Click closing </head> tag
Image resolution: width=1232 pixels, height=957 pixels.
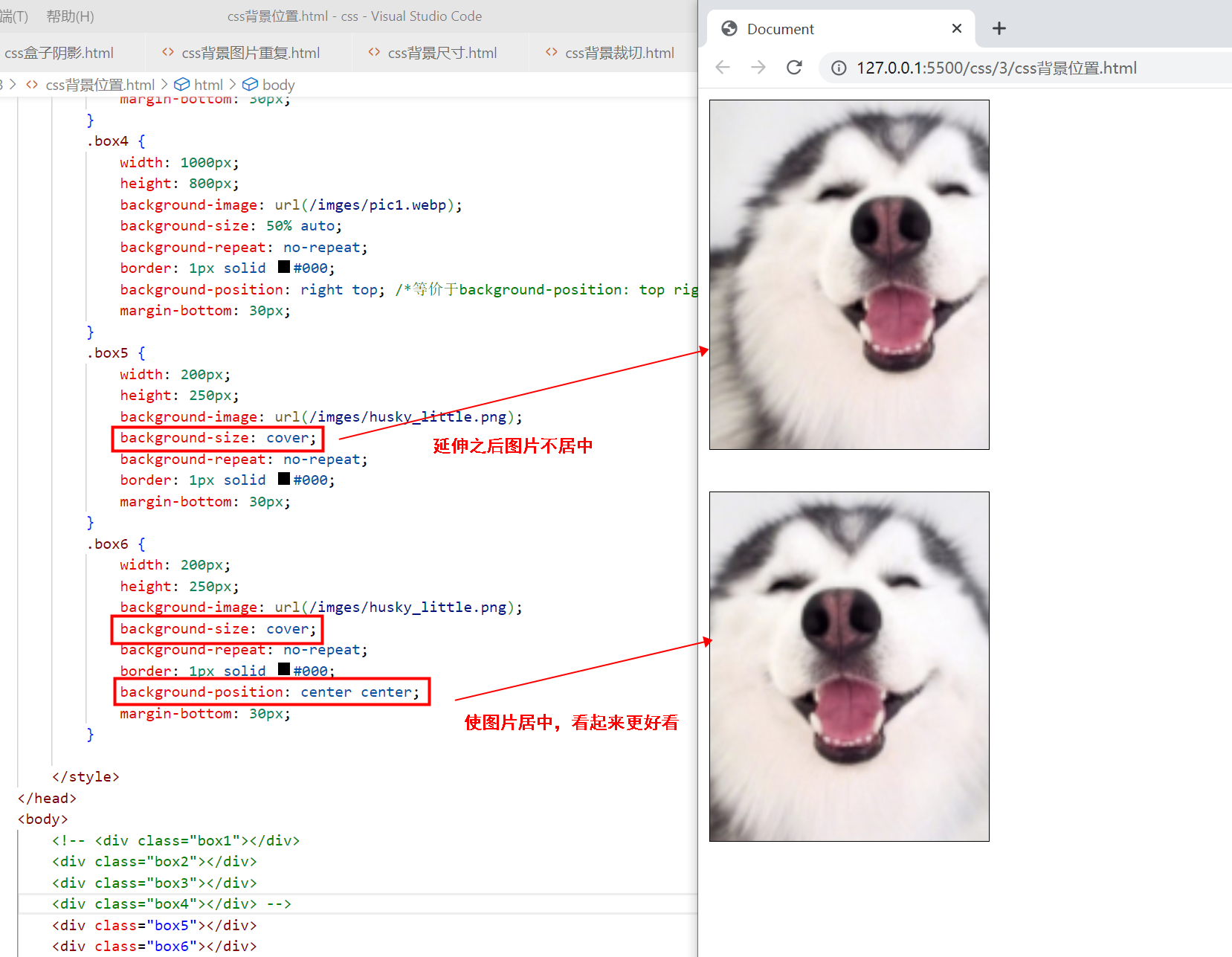click(x=47, y=799)
